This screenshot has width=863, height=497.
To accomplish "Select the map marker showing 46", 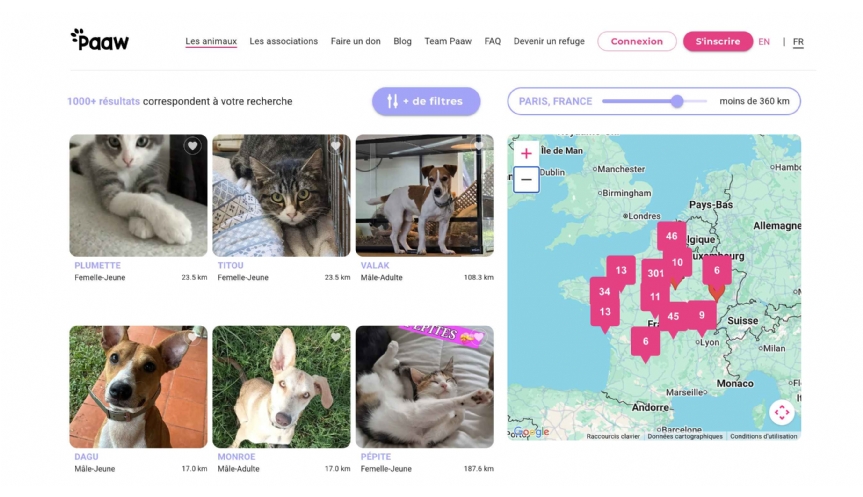I will (671, 237).
